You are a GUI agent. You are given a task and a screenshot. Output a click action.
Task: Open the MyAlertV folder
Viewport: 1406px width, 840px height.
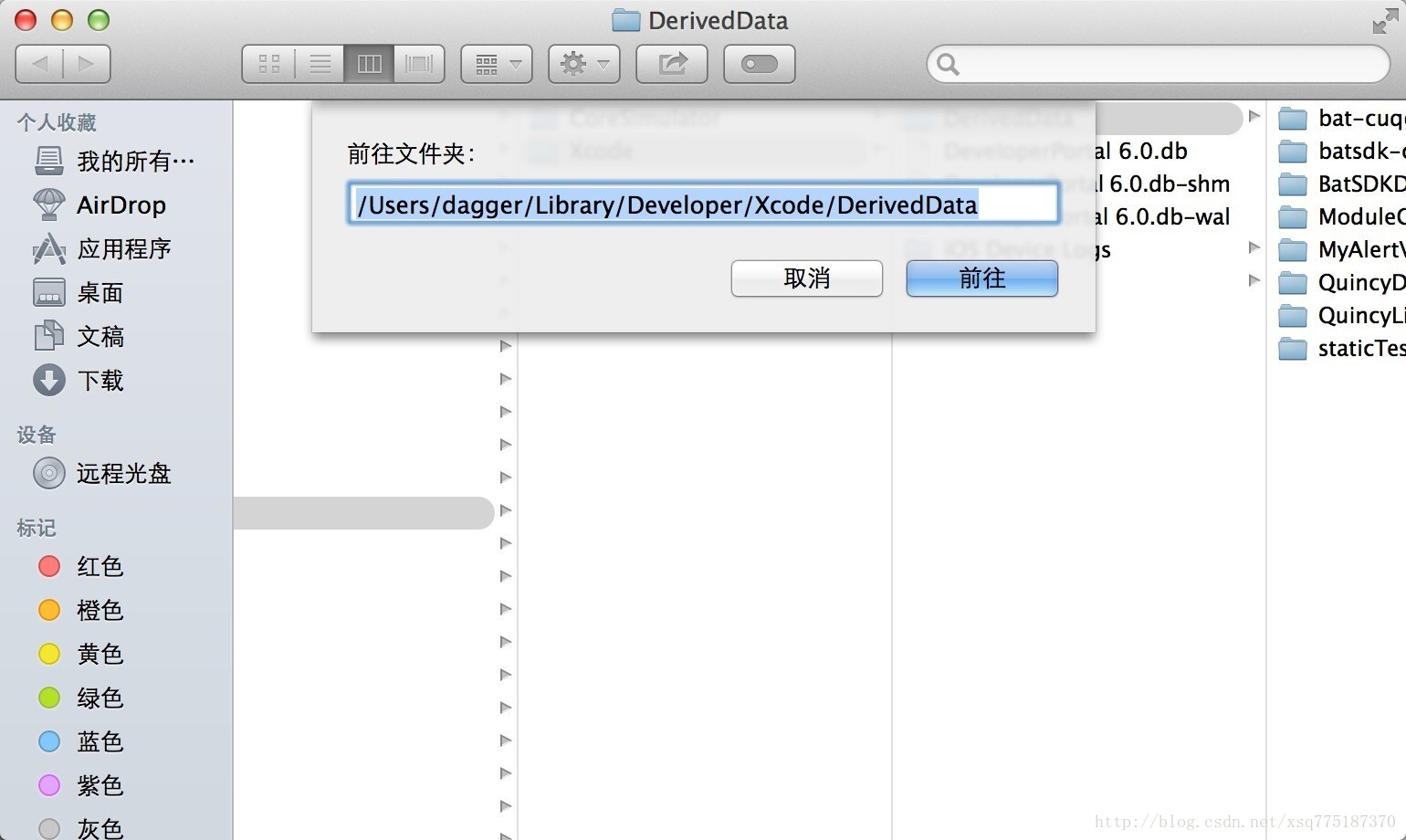coord(1341,250)
